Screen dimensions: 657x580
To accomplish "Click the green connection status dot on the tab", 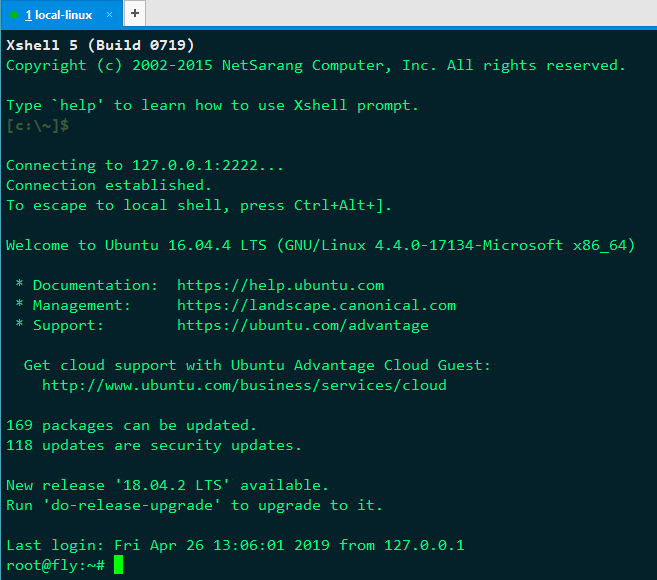I will point(14,15).
